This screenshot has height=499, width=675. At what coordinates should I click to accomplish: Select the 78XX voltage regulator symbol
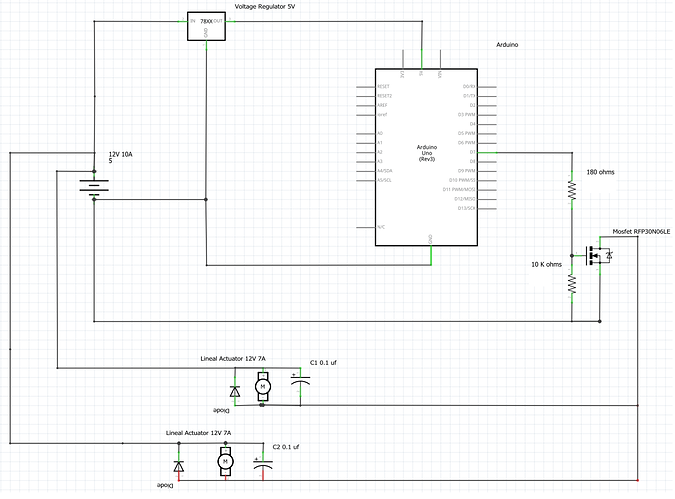(x=206, y=26)
